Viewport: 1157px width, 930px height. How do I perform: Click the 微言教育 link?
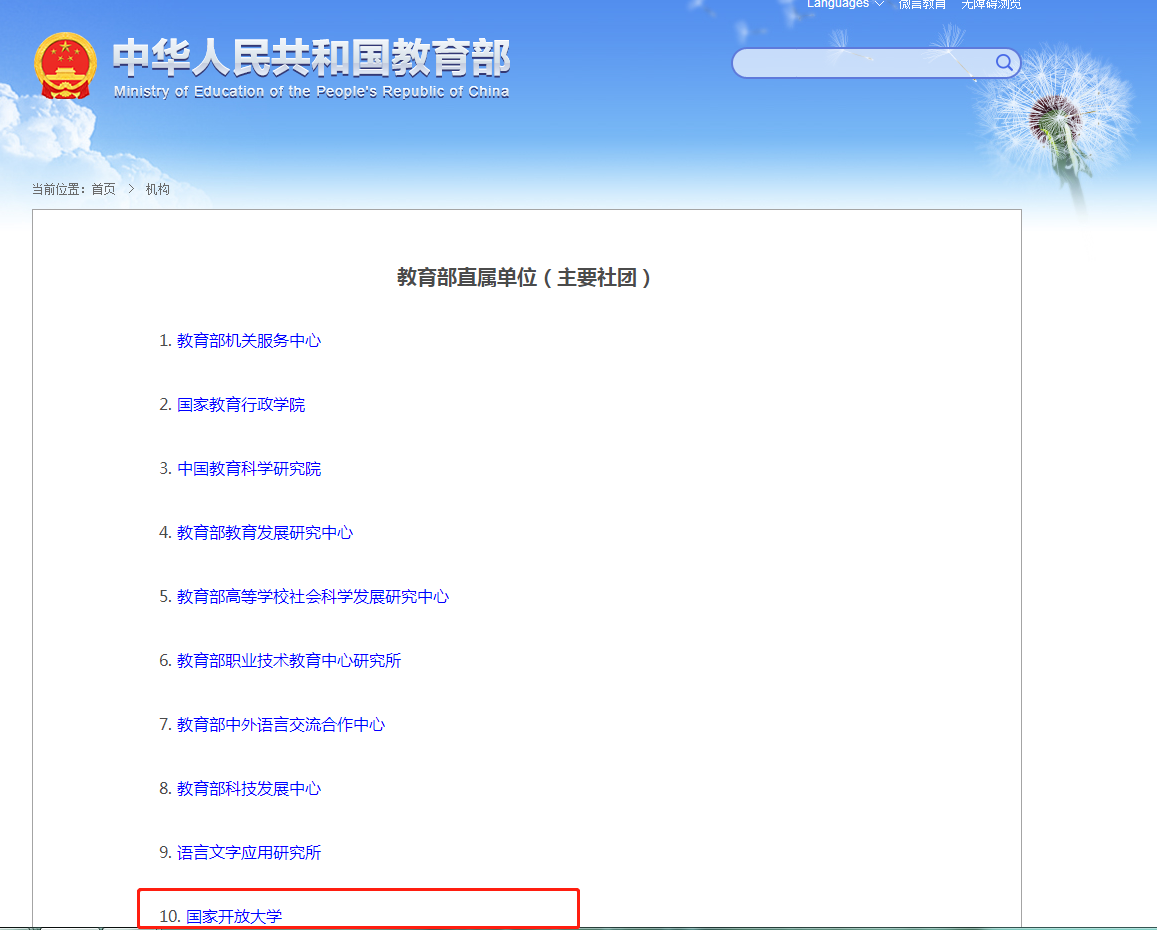tap(921, 4)
